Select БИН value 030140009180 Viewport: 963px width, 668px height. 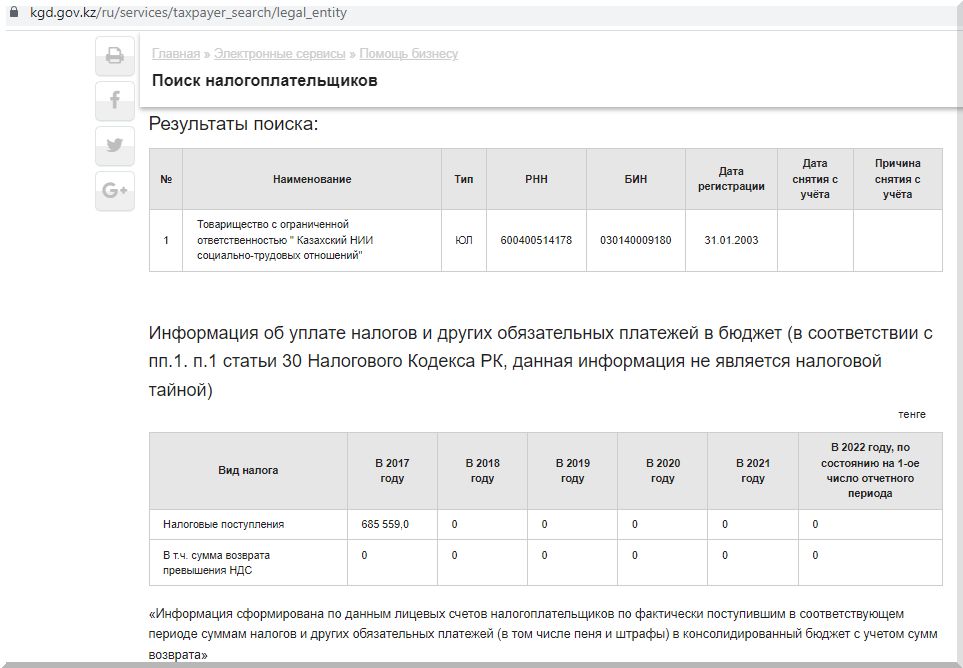636,240
